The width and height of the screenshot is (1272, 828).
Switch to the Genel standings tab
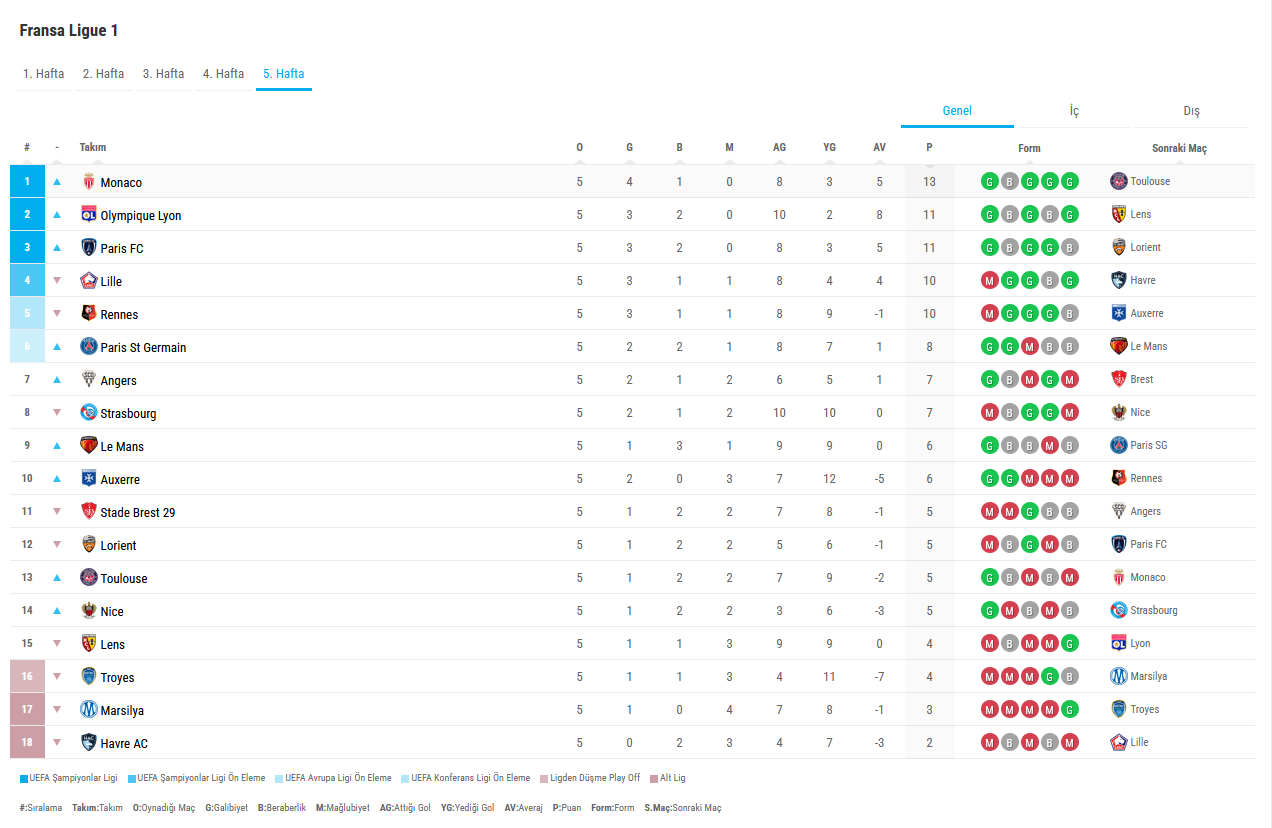tap(957, 111)
